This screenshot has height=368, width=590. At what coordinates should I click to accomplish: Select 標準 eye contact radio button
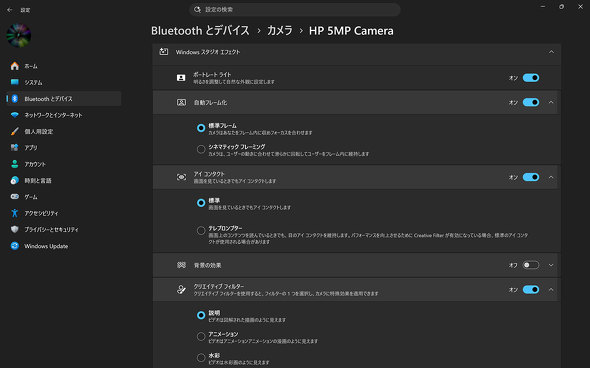201,203
